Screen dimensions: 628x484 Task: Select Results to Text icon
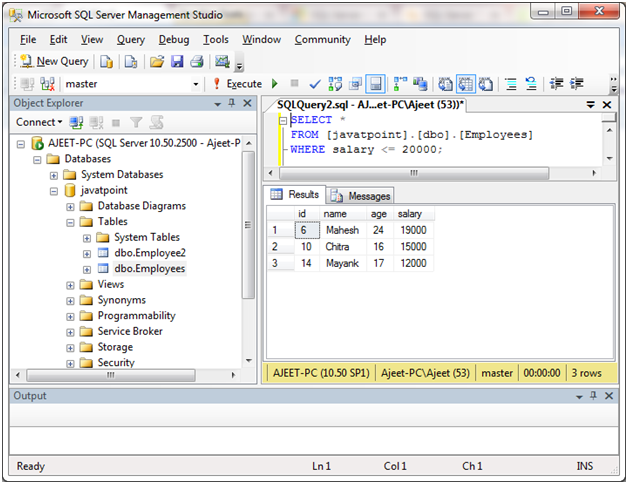tap(445, 84)
